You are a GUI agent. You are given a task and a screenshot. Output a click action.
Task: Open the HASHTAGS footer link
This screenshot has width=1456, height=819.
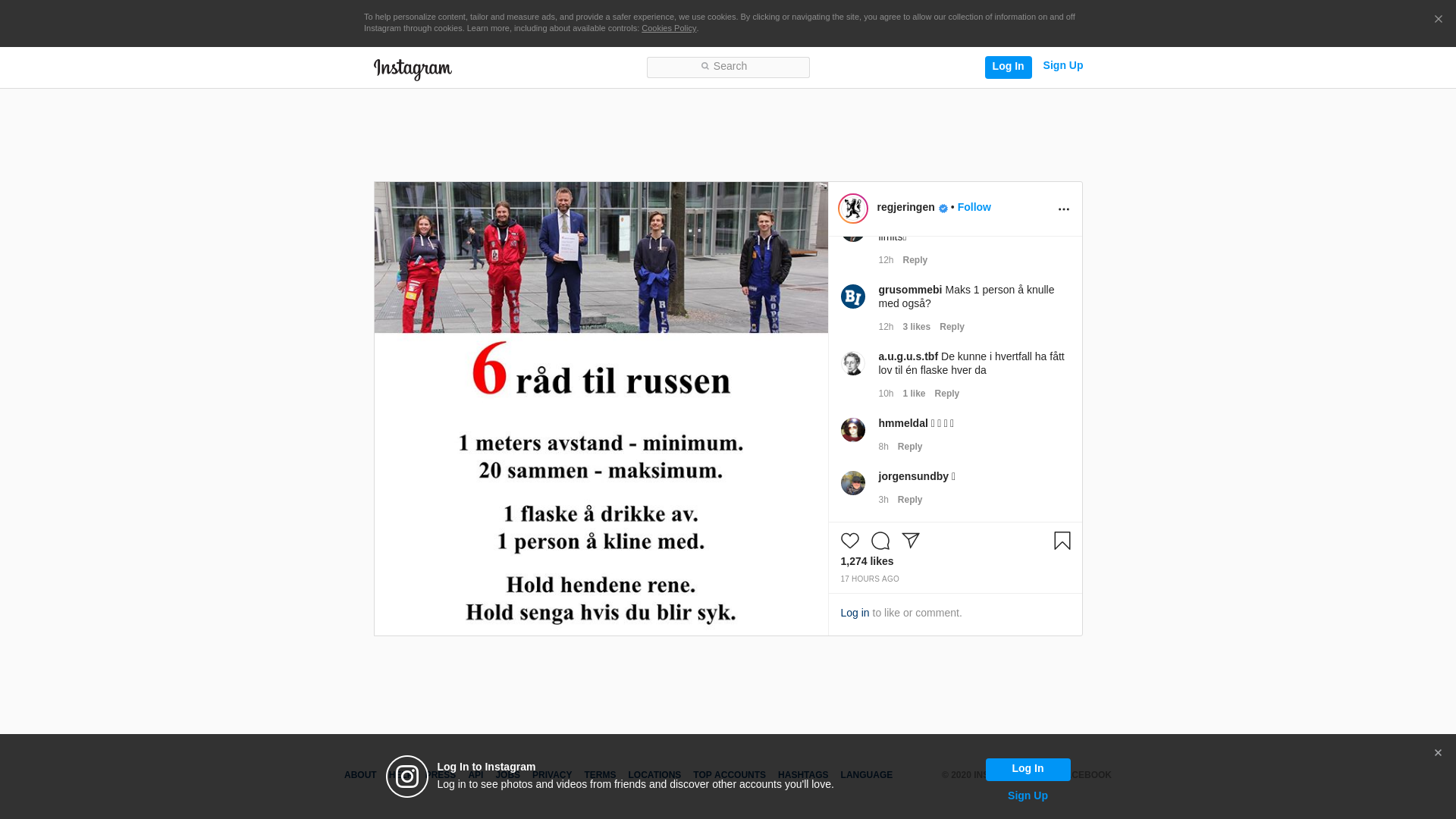pyautogui.click(x=803, y=775)
